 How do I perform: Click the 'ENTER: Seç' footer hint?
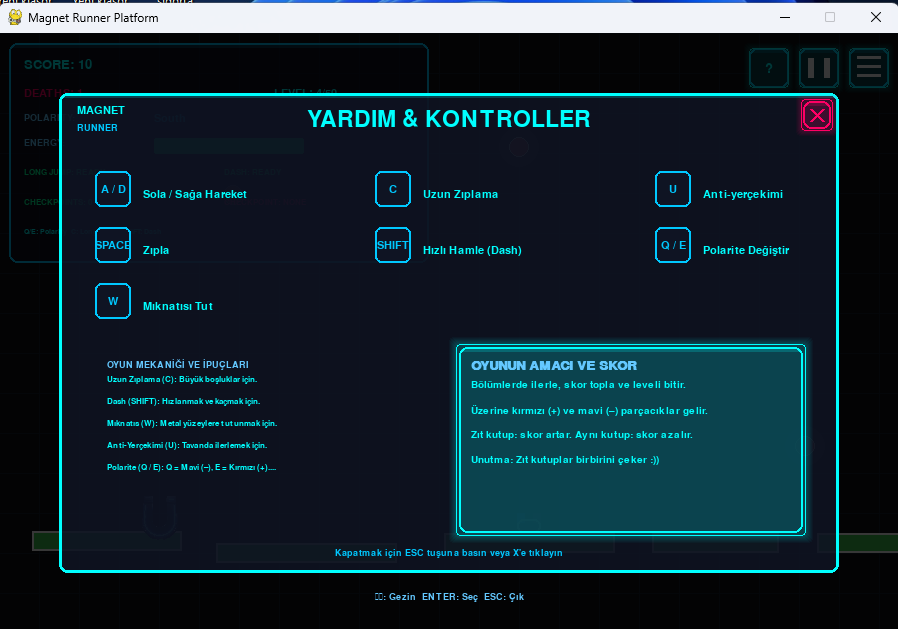[450, 597]
